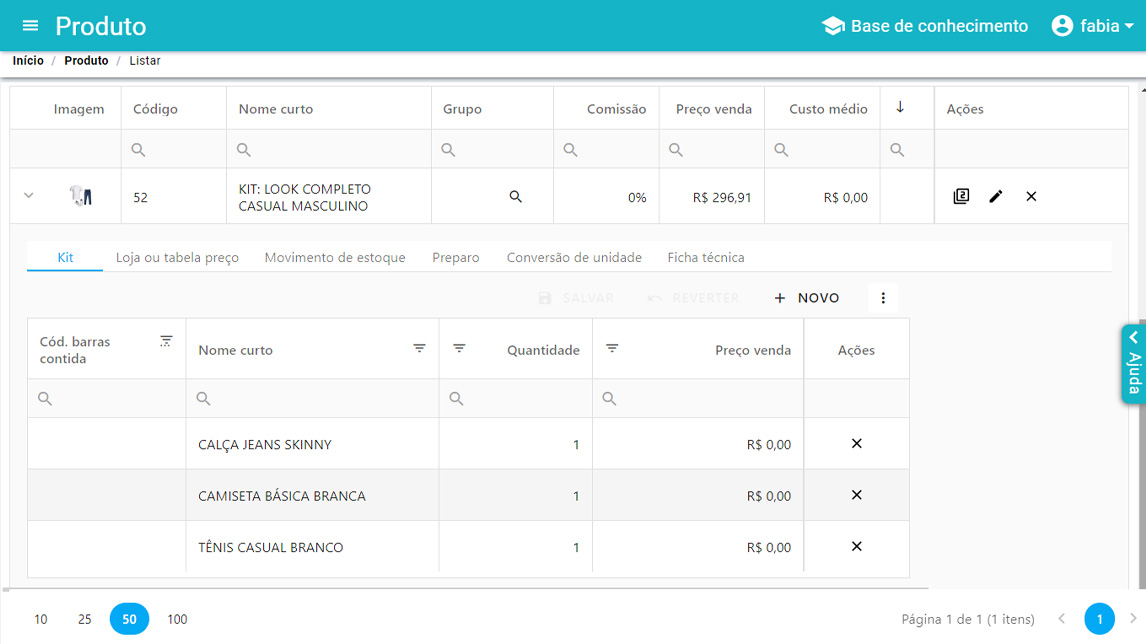Image resolution: width=1146 pixels, height=644 pixels.
Task: Open the hamburger navigation menu
Action: (30, 26)
